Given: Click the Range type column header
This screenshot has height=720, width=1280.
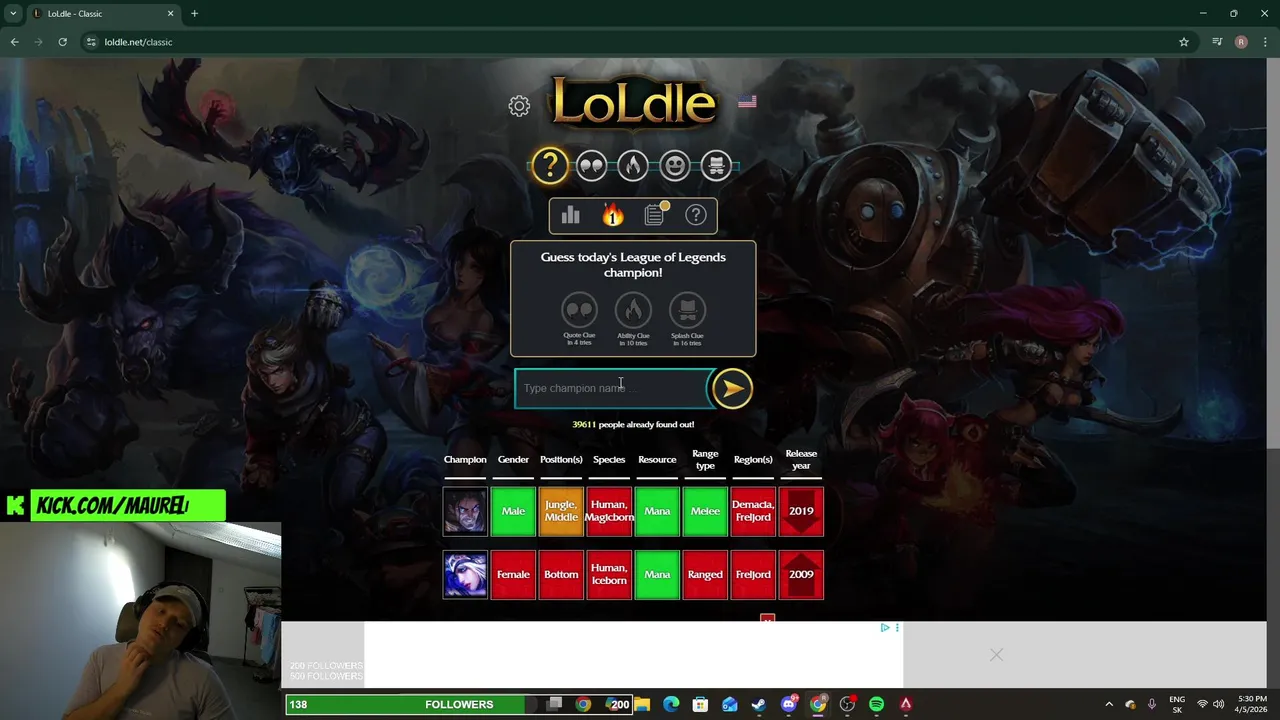Looking at the screenshot, I should tap(705, 460).
